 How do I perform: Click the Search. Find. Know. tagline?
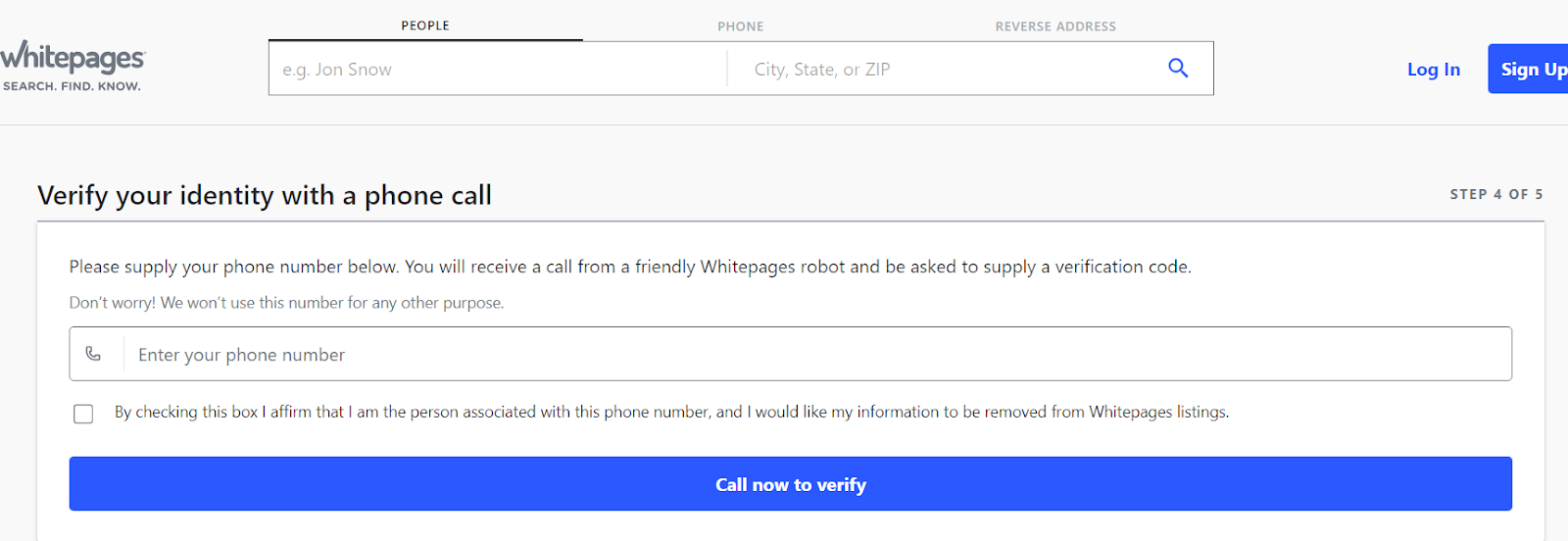[x=72, y=86]
